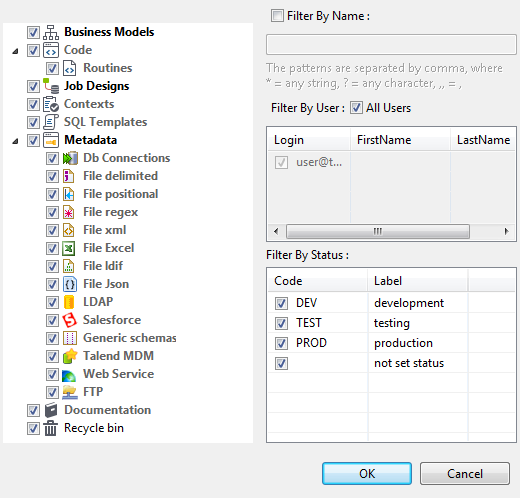Viewport: 520px width, 498px height.
Task: Enable the Filter By Name checkbox
Action: click(277, 16)
